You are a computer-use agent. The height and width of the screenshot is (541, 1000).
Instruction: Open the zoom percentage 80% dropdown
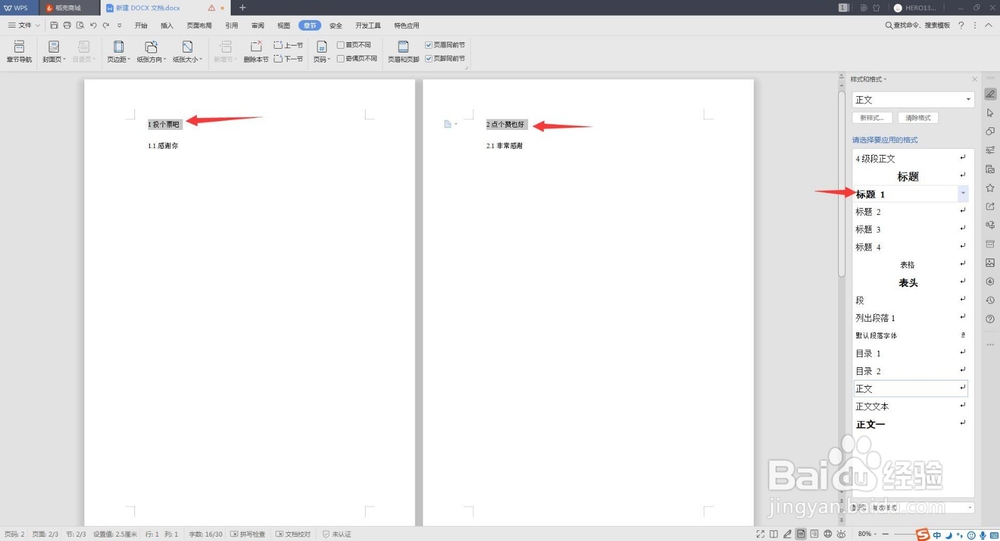(x=865, y=534)
